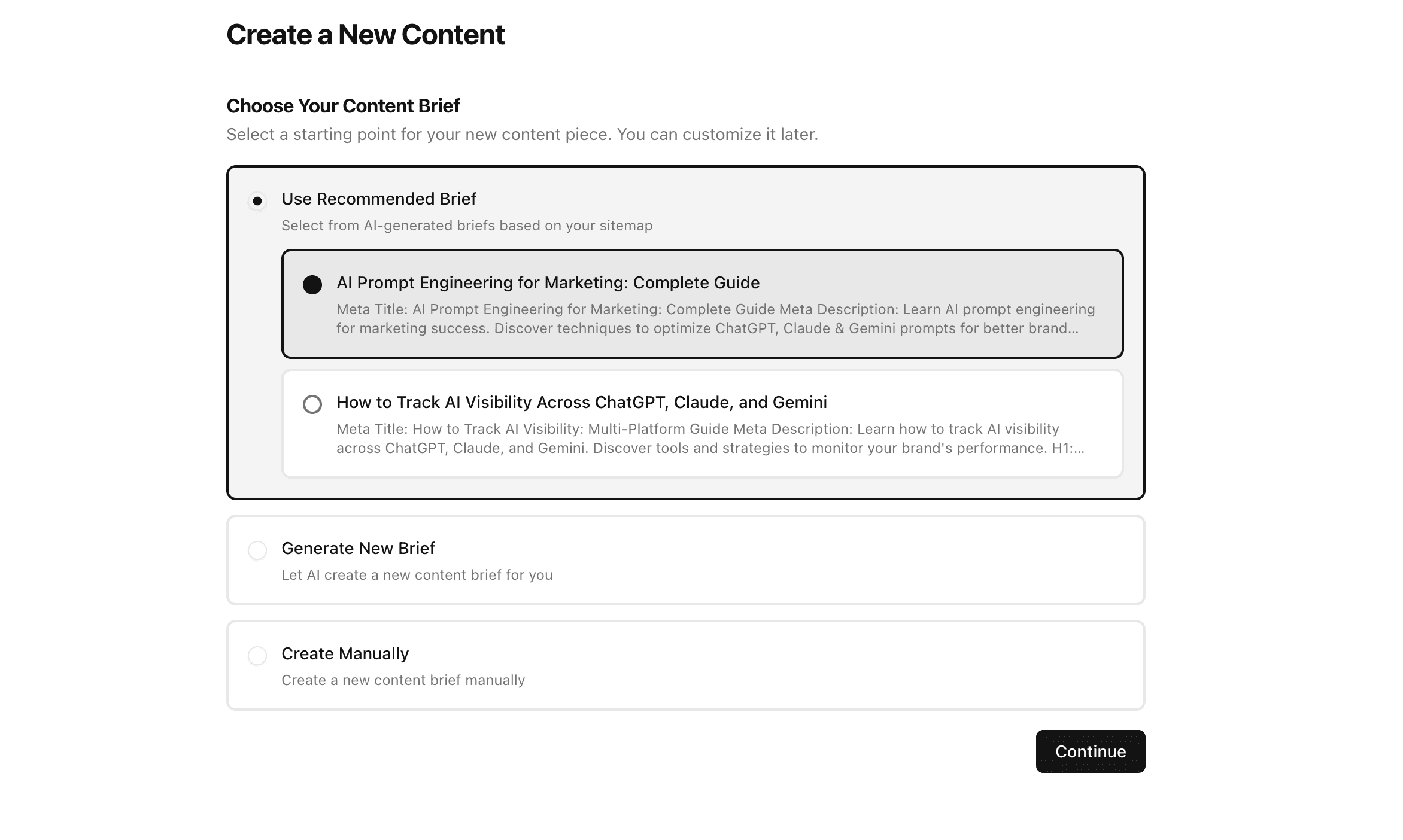Click 'Let AI create a new content brief' text

tap(417, 575)
